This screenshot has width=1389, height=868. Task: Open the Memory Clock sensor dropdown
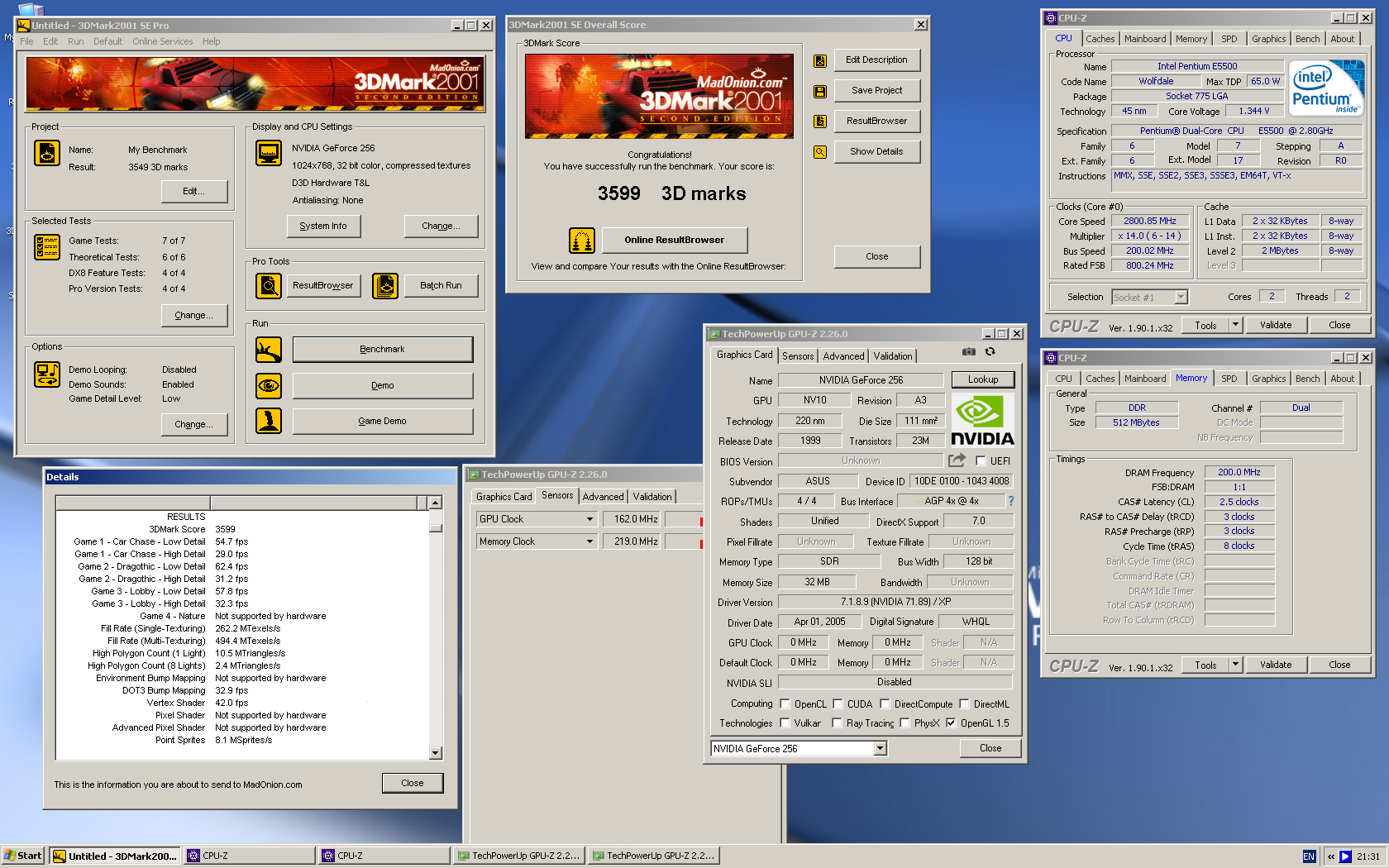pos(589,541)
